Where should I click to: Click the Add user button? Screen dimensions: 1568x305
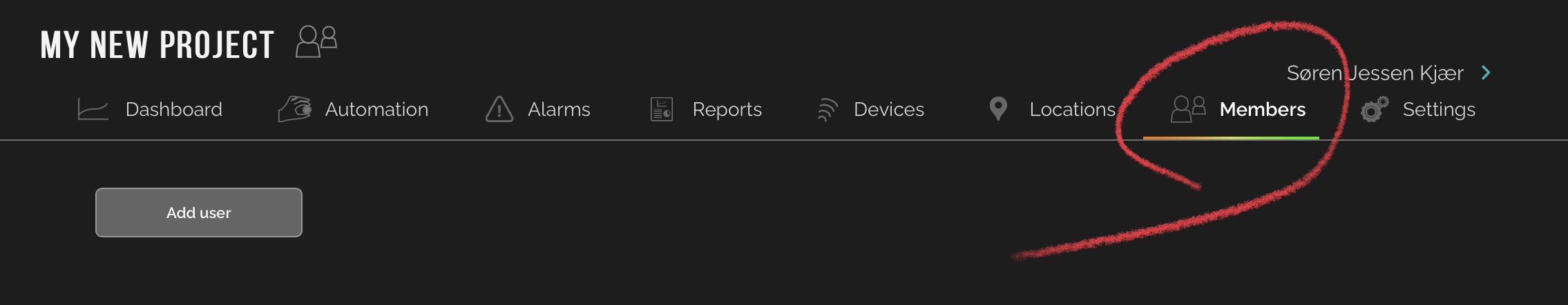click(x=199, y=213)
